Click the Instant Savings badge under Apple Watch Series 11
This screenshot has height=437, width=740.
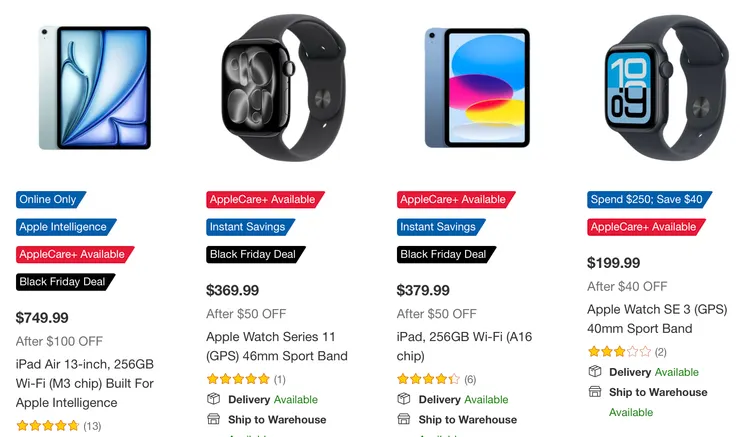pos(246,227)
